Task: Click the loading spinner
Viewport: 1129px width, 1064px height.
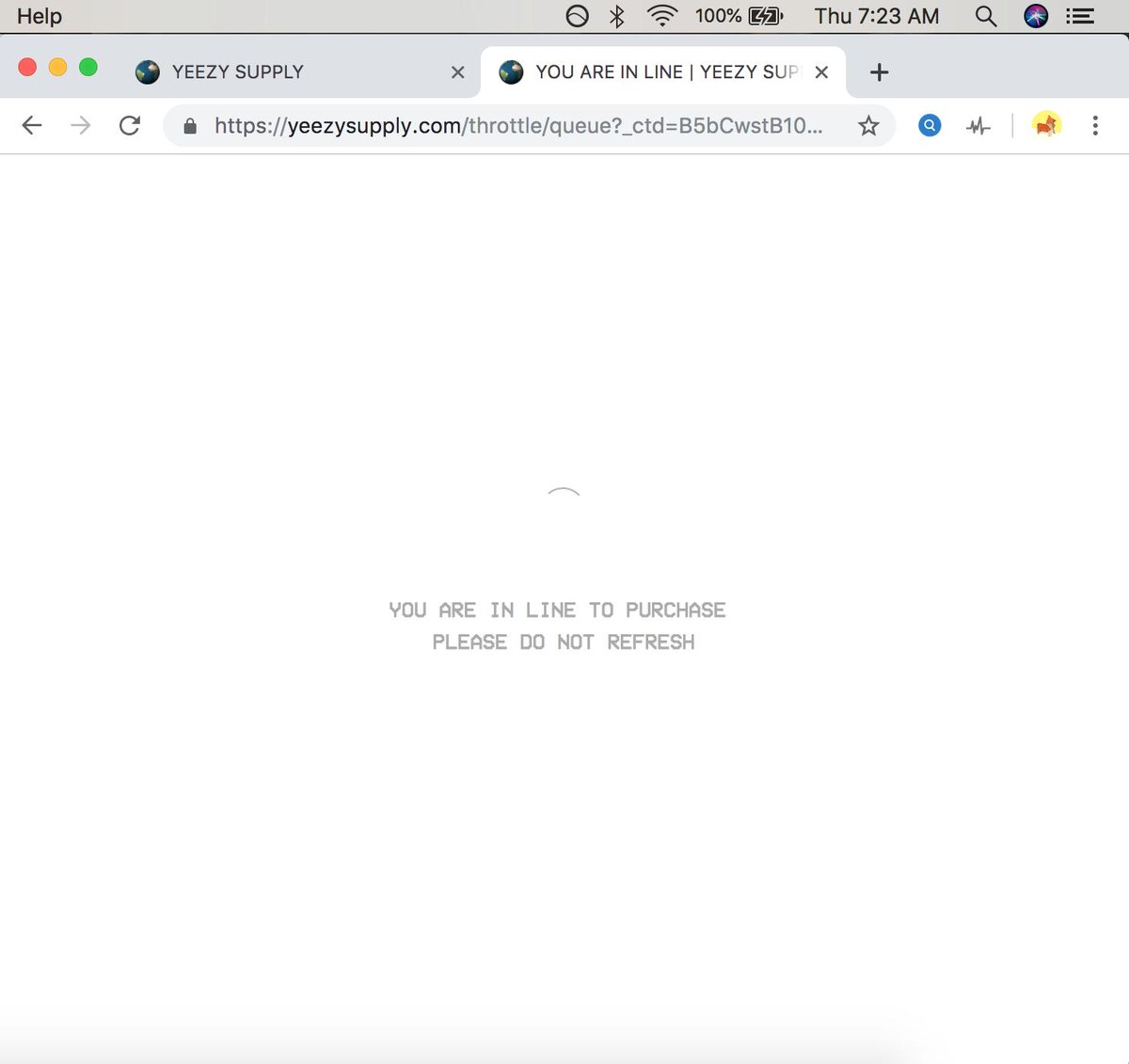Action: click(x=564, y=492)
